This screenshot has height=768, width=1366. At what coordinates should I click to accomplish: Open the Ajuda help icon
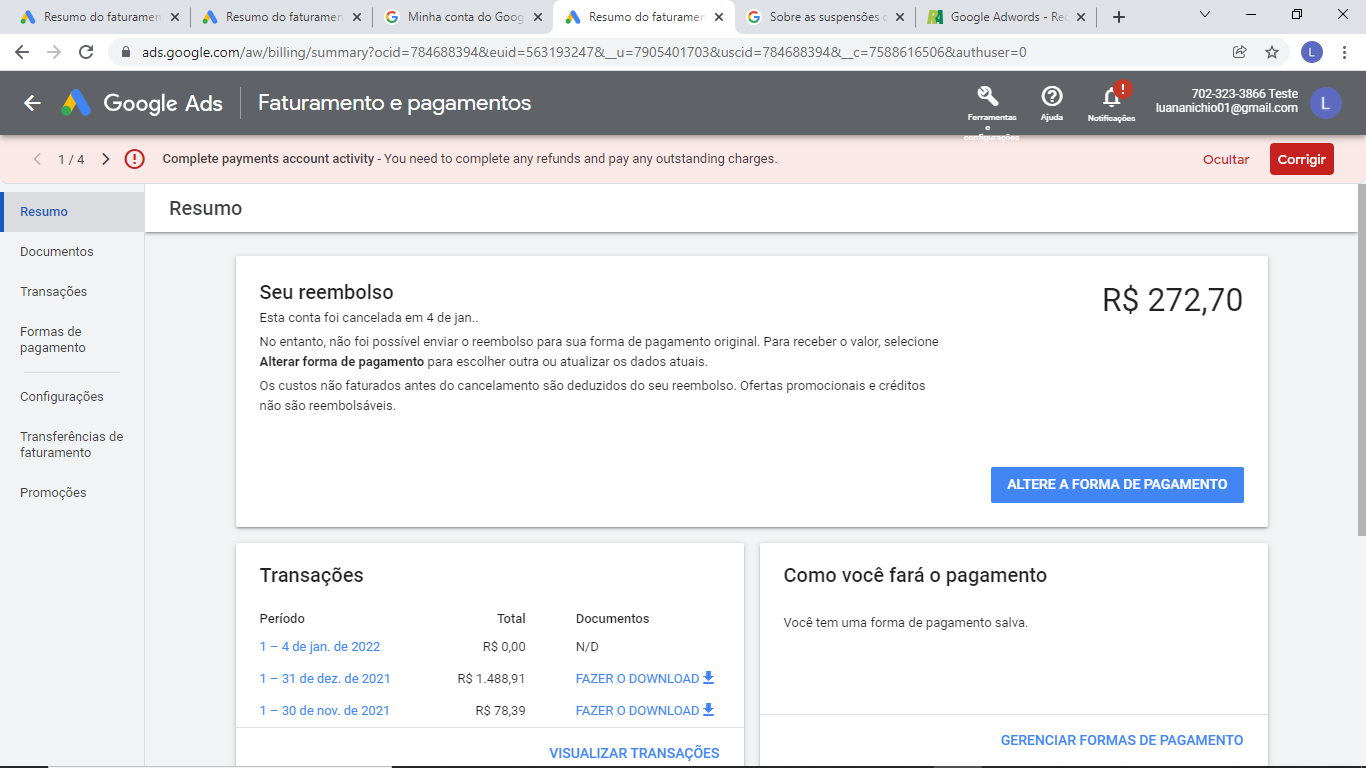1052,97
